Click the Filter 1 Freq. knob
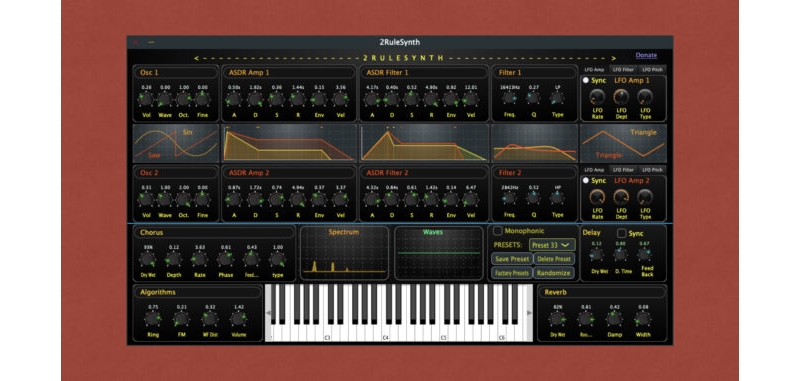The height and width of the screenshot is (381, 800). [509, 97]
